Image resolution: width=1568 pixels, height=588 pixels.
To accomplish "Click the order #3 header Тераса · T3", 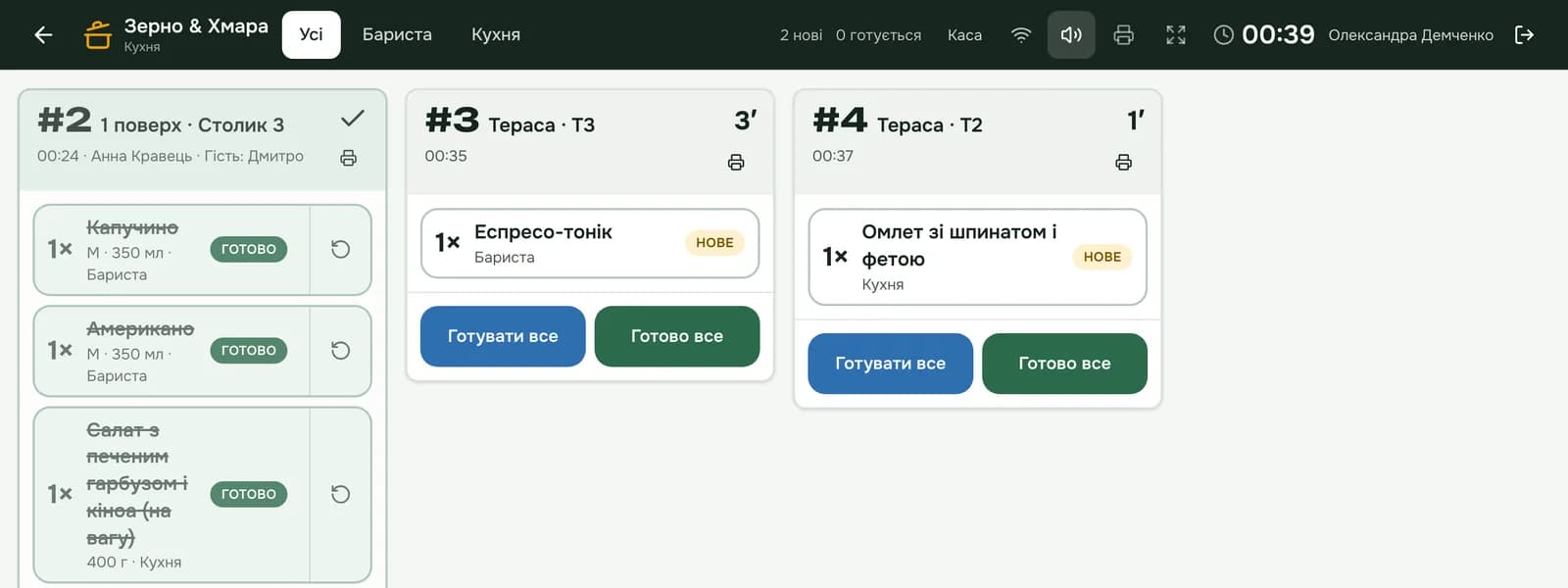I will 542,125.
